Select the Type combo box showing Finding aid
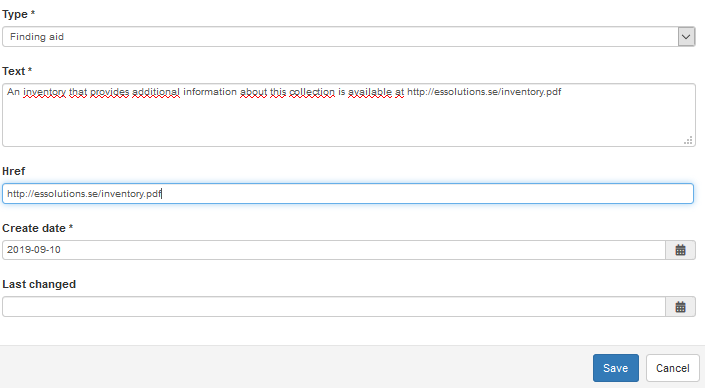The image size is (705, 388). [x=348, y=37]
